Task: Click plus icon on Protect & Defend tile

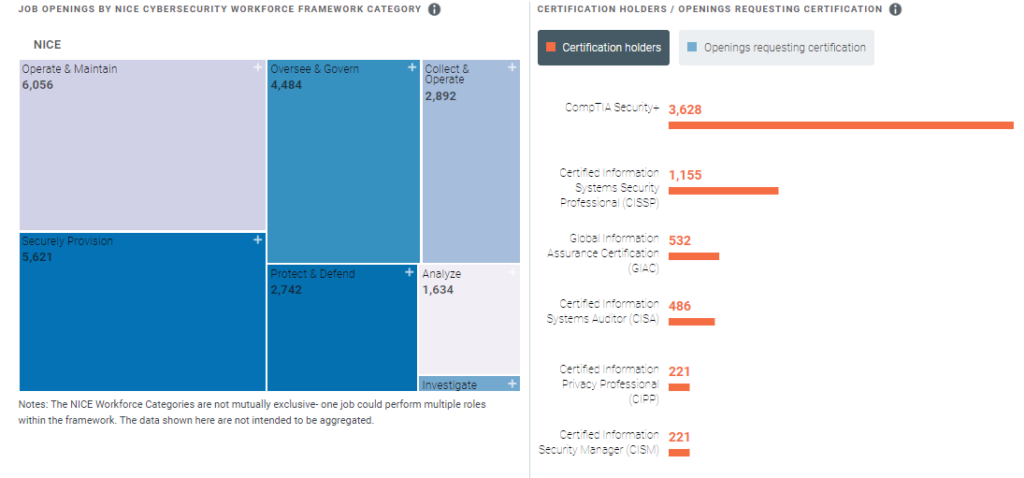Action: click(x=409, y=272)
